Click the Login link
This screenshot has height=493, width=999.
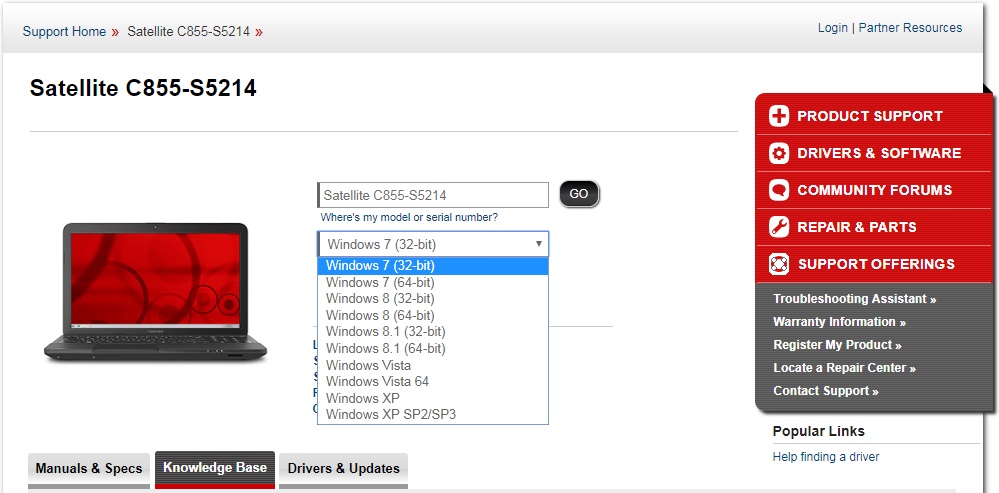tap(833, 28)
